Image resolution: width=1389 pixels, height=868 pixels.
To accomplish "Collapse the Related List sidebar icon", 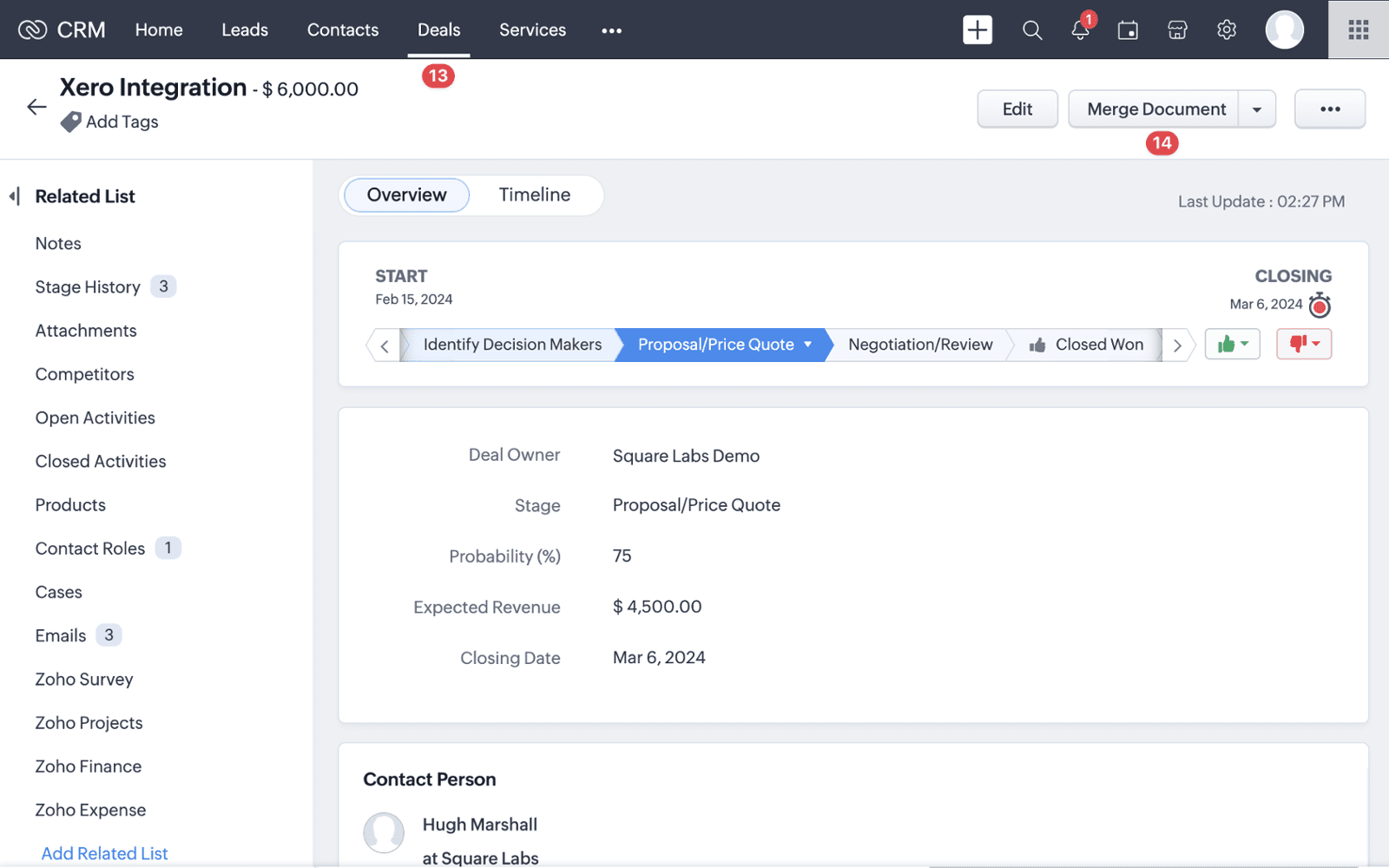I will point(15,196).
